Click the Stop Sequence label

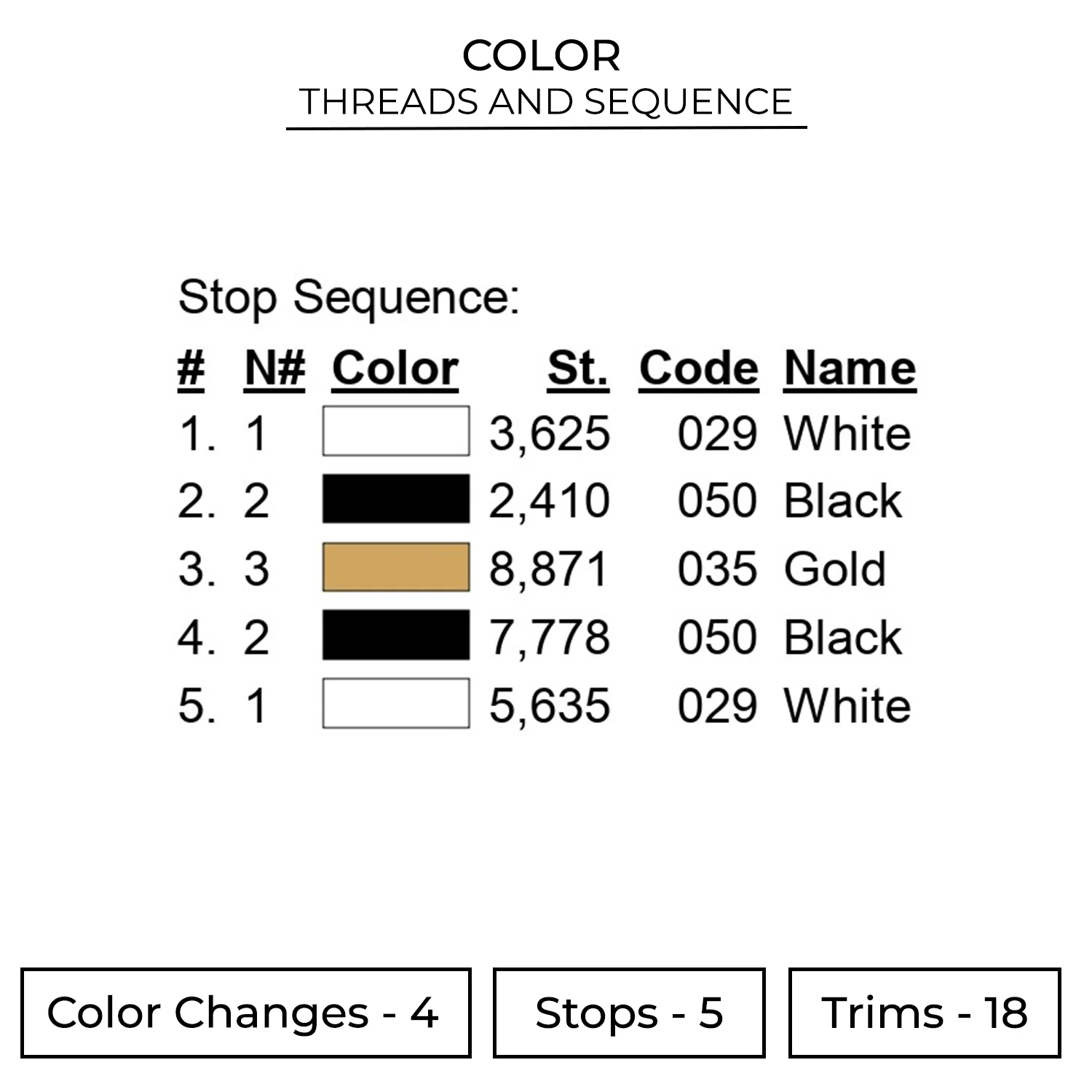[x=349, y=297]
